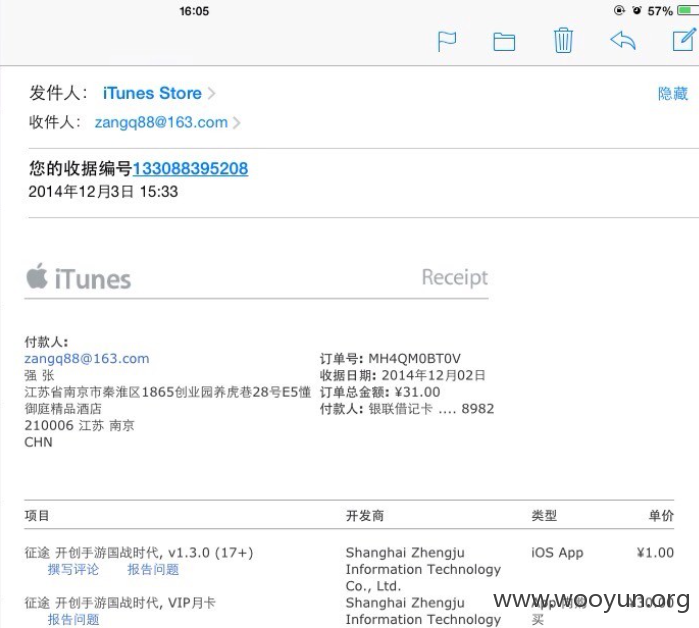The image size is (699, 628).
Task: Delete the email with the trash icon
Action: point(563,40)
